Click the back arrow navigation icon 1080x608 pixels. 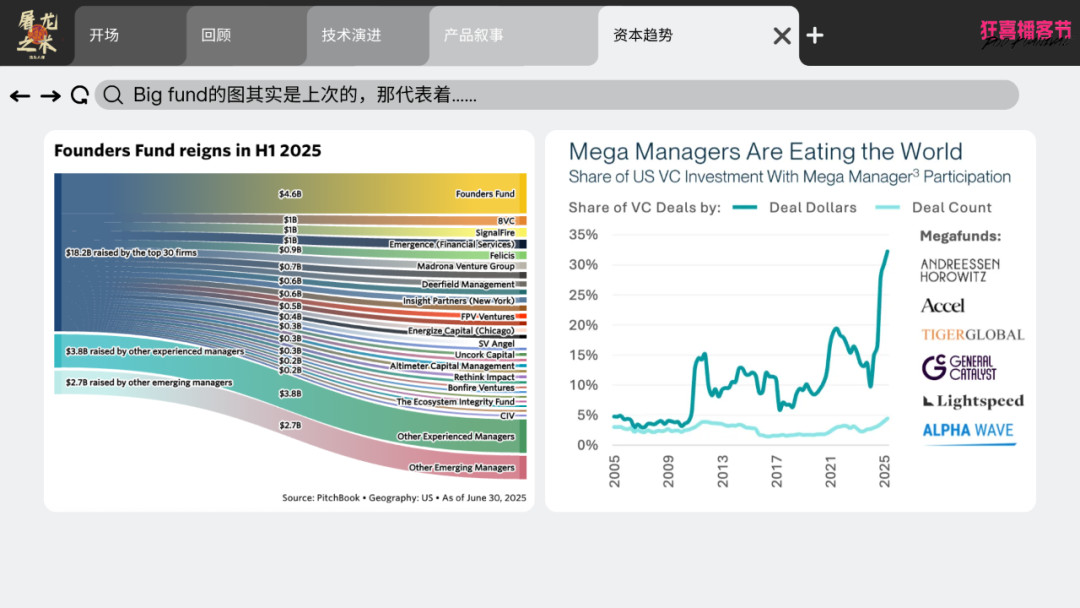pyautogui.click(x=20, y=96)
